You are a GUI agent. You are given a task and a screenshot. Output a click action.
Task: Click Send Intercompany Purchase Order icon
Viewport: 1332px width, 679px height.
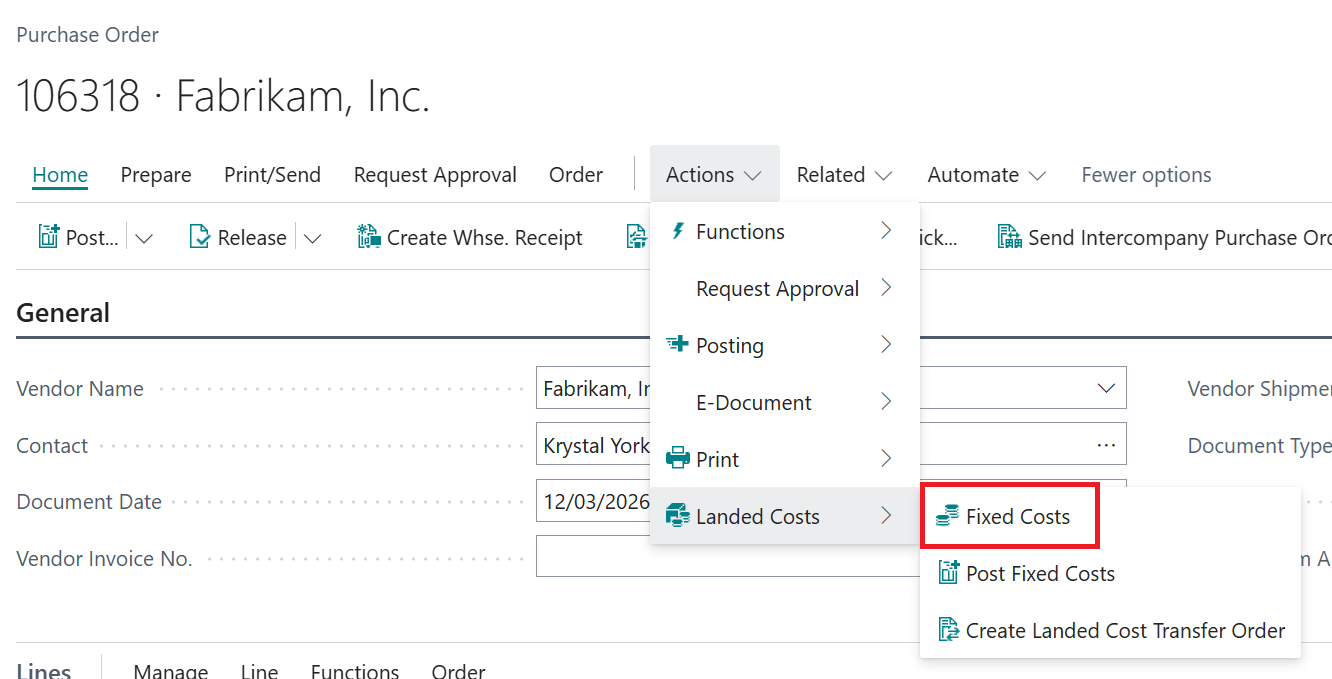1010,237
